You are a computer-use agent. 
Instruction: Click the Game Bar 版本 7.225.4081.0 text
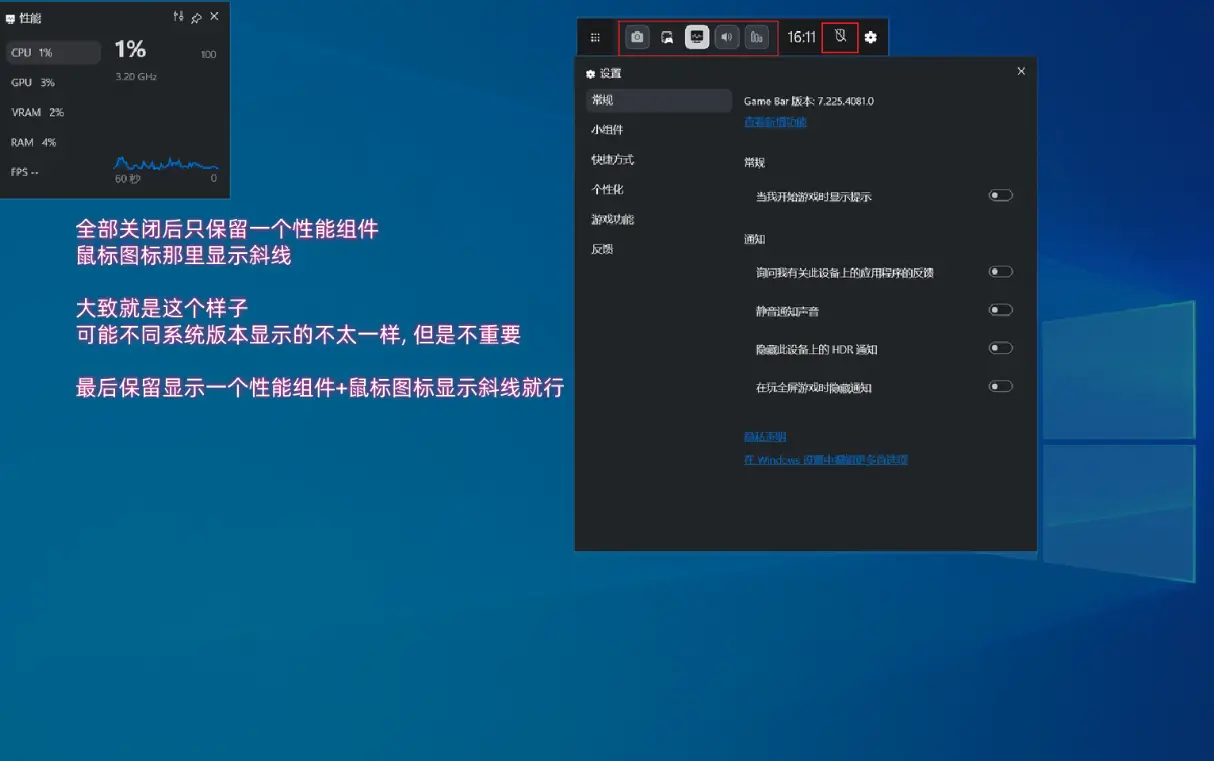coord(809,101)
